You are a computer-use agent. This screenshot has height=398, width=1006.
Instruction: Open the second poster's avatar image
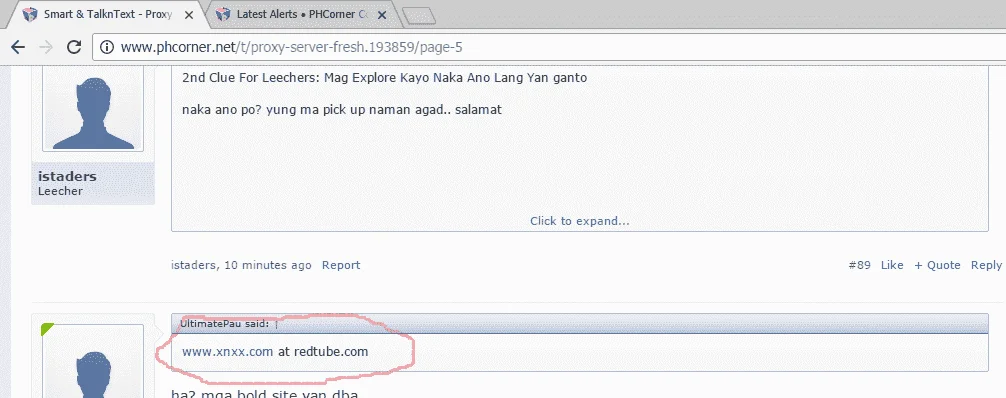93,361
